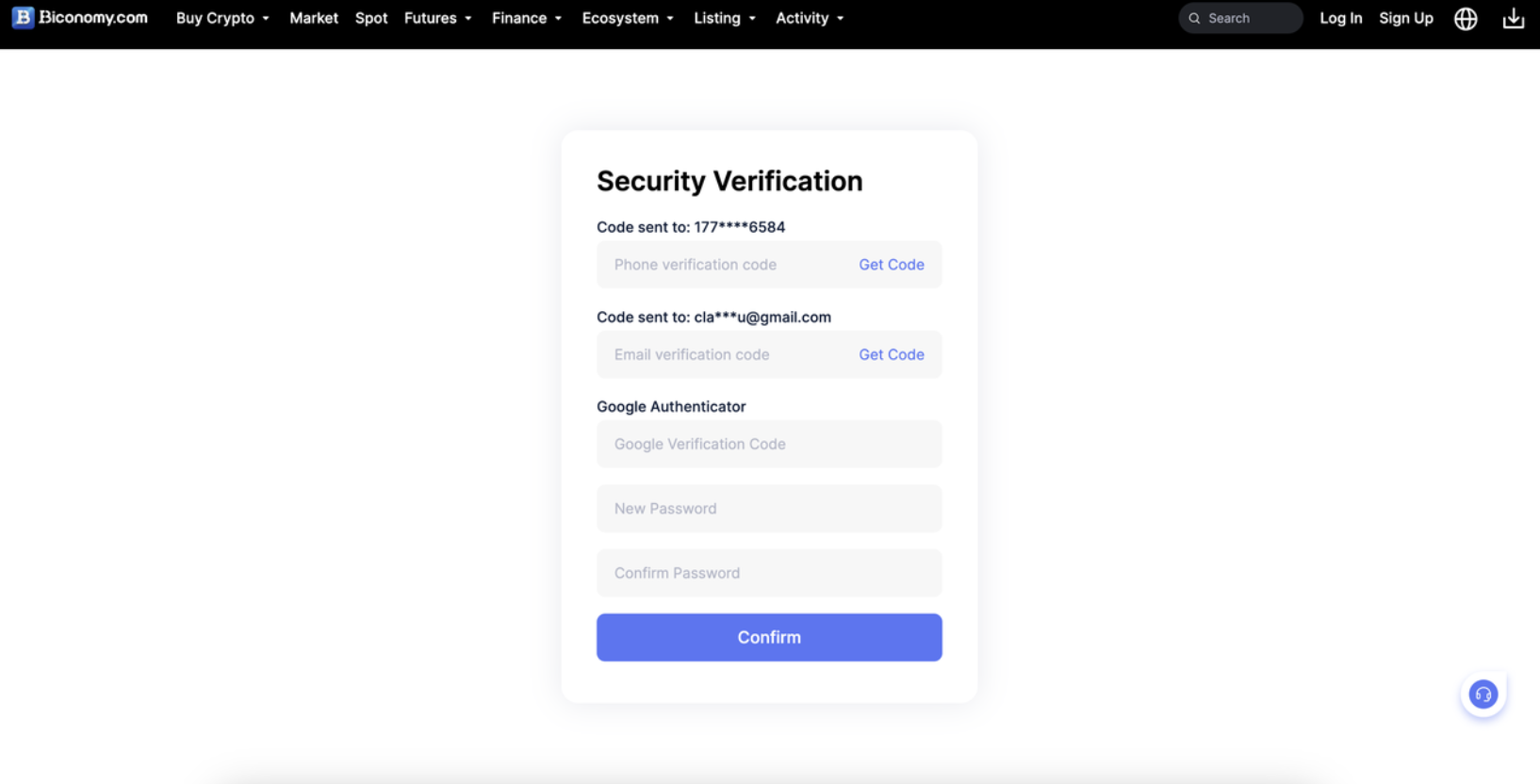Screen dimensions: 1540x784
Task: Open the Spot trading menu item
Action: [370, 19]
